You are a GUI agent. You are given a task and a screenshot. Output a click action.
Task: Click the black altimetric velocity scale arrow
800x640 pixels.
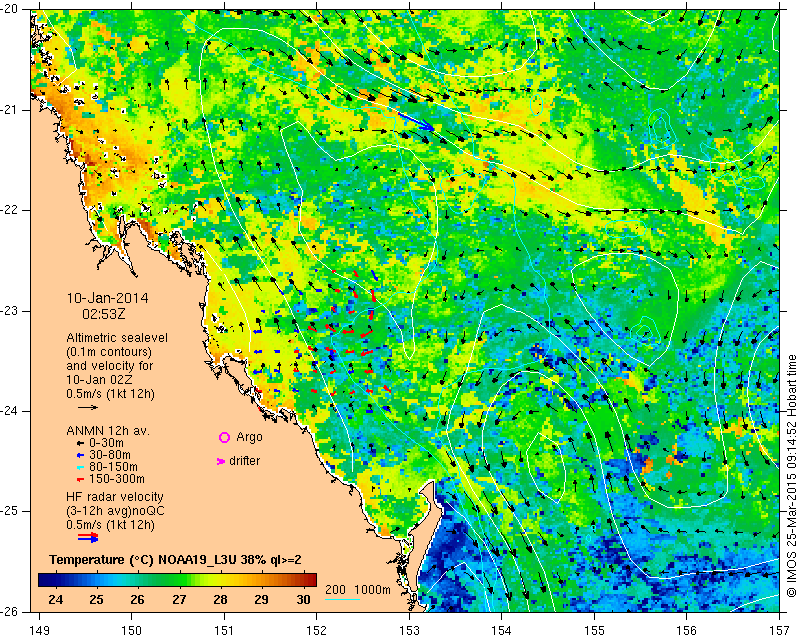tap(88, 407)
